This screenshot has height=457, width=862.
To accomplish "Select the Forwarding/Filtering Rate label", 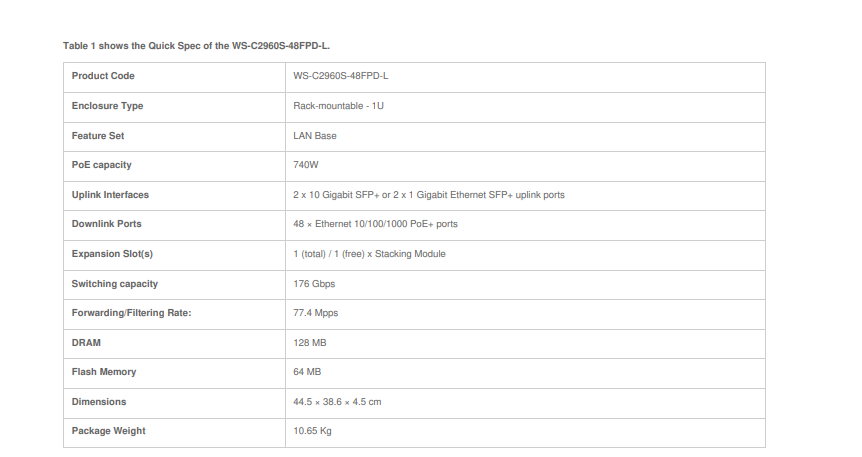I will (x=131, y=313).
